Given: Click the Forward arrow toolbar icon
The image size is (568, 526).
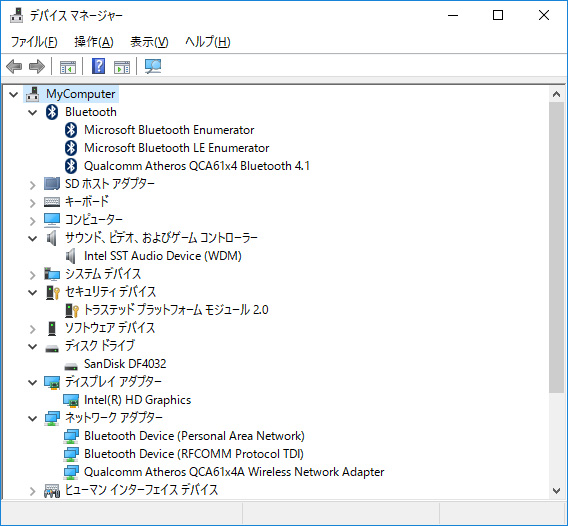Looking at the screenshot, I should (x=37, y=67).
